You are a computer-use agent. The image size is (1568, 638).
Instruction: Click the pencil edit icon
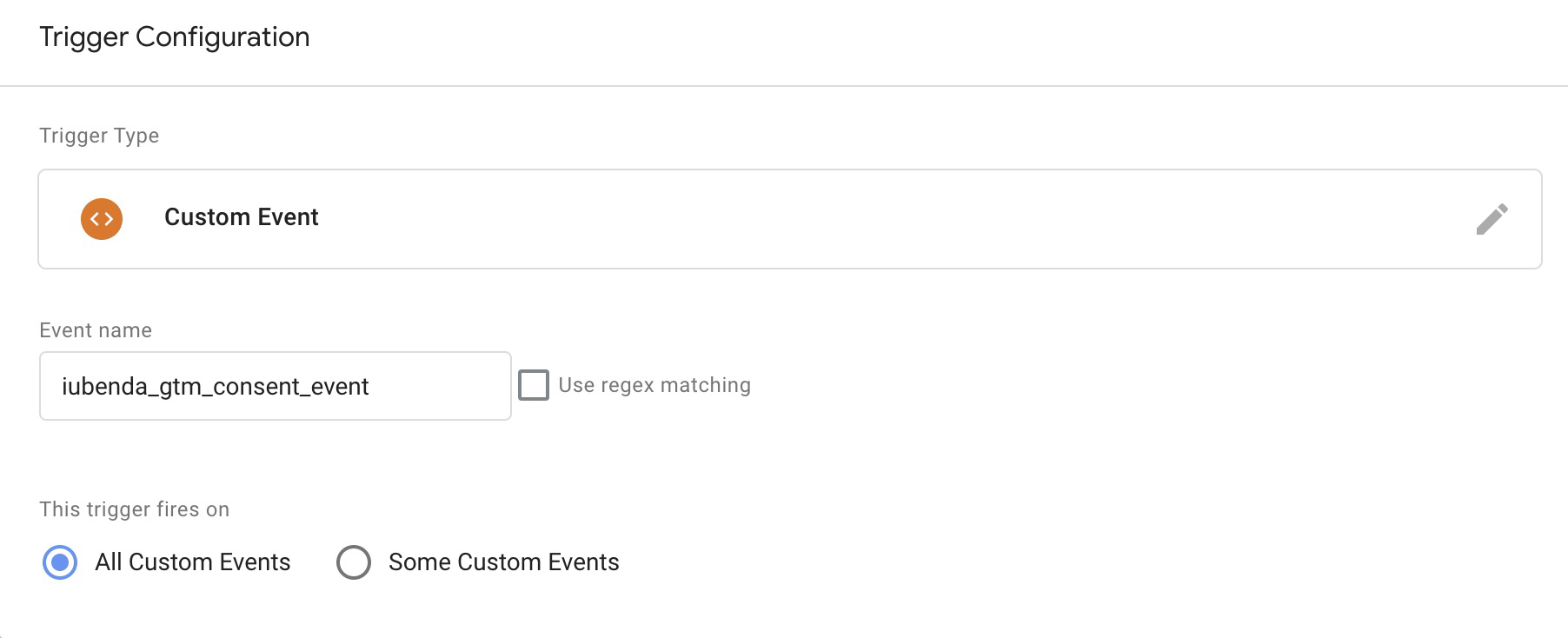coord(1492,219)
